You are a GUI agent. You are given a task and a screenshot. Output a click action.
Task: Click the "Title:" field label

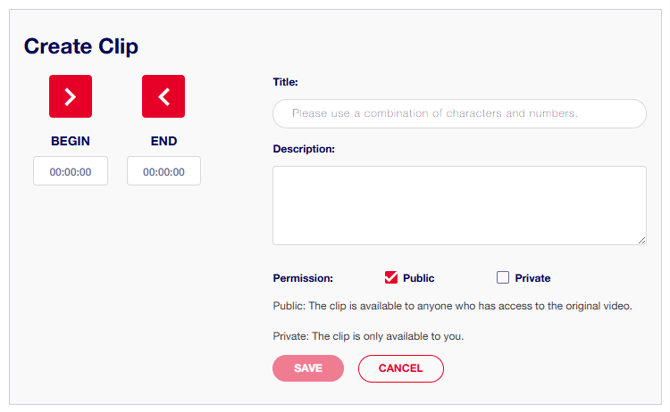(x=286, y=82)
